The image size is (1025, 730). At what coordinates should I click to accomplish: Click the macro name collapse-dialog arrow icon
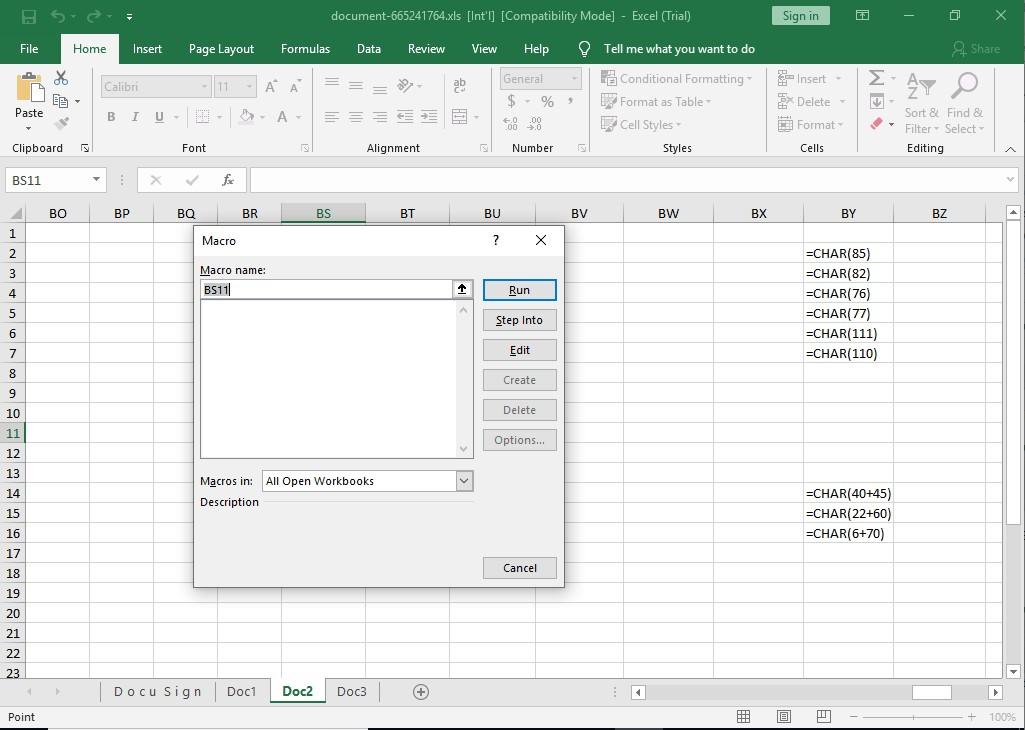[462, 289]
